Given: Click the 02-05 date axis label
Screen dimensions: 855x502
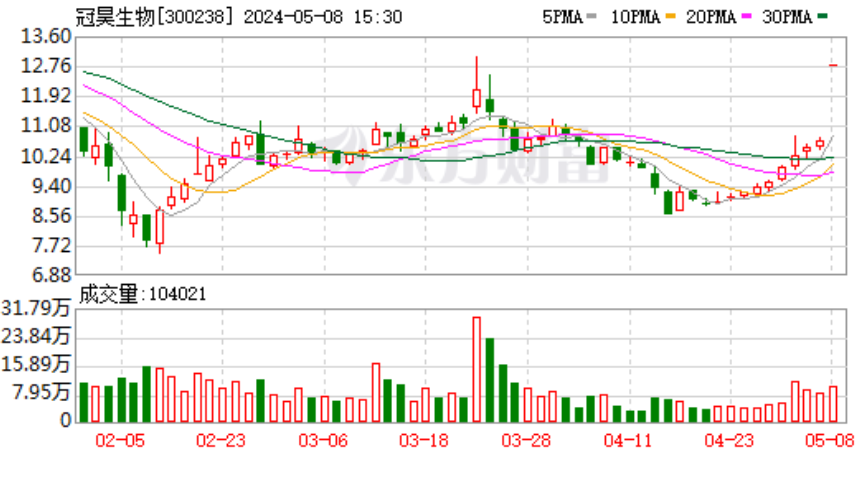Looking at the screenshot, I should coord(120,440).
